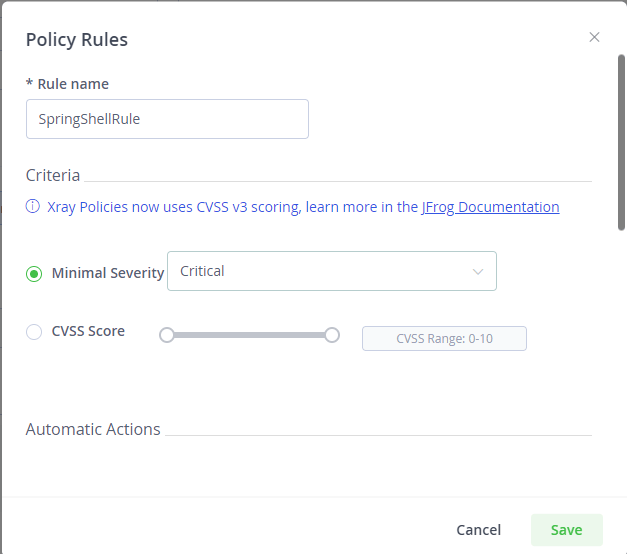Click the CVSS Score option label
The width and height of the screenshot is (627, 554).
coord(88,331)
